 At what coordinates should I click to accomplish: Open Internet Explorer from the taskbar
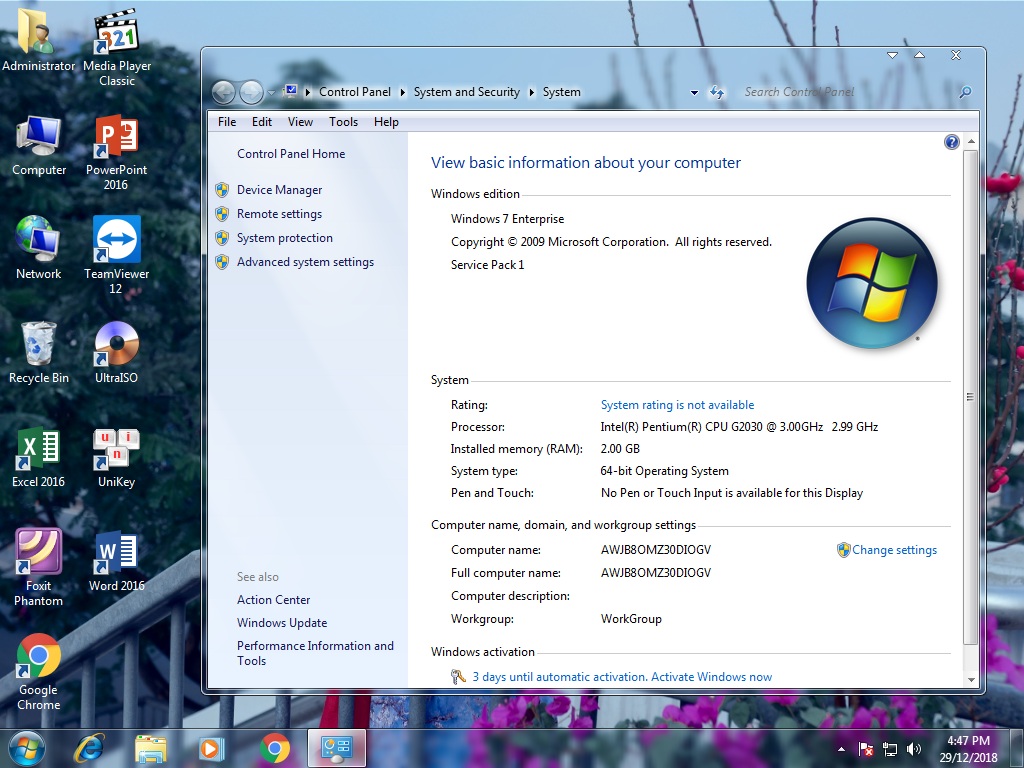[x=88, y=748]
